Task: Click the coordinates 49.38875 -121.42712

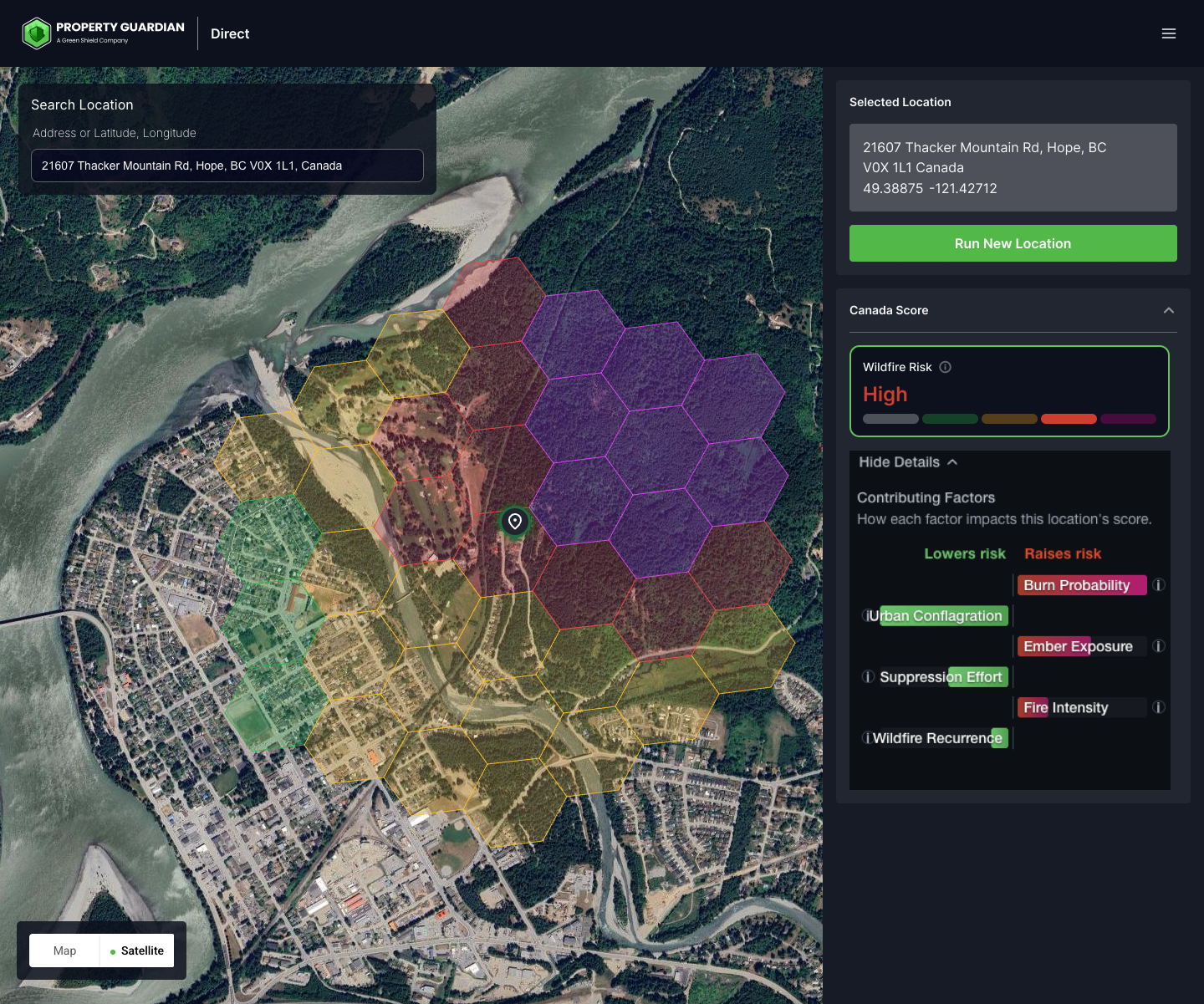Action: coord(930,189)
